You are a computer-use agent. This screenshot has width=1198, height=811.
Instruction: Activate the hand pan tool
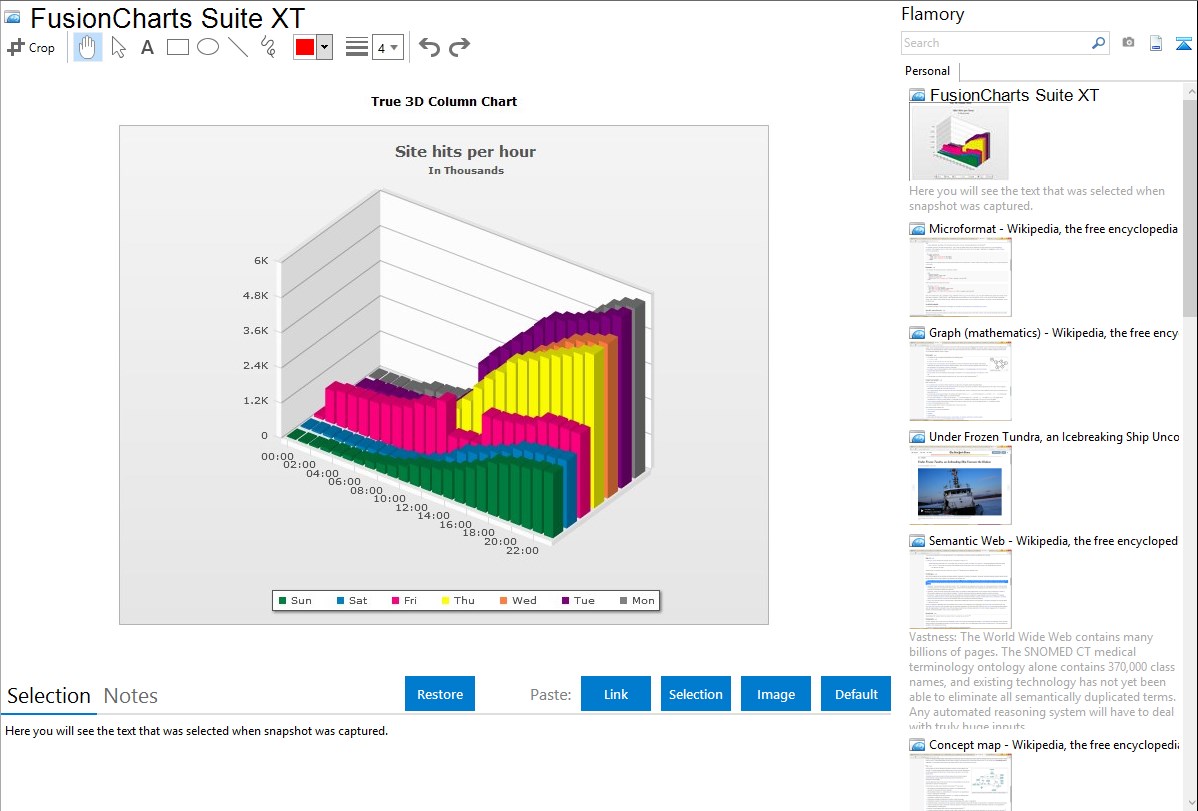click(x=88, y=47)
